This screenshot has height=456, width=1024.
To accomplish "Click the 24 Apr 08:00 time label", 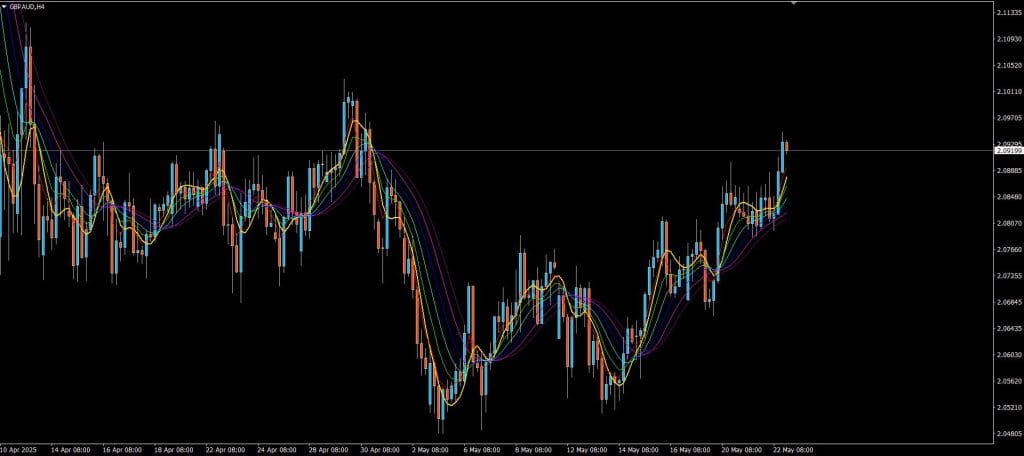I will coord(277,450).
